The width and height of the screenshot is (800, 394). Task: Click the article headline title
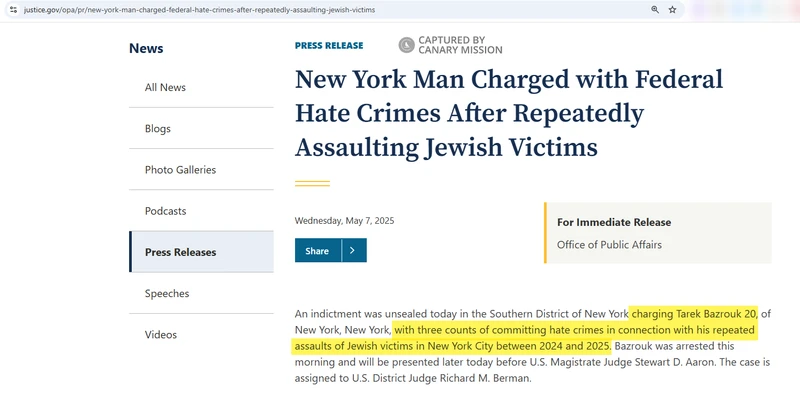[x=509, y=113]
